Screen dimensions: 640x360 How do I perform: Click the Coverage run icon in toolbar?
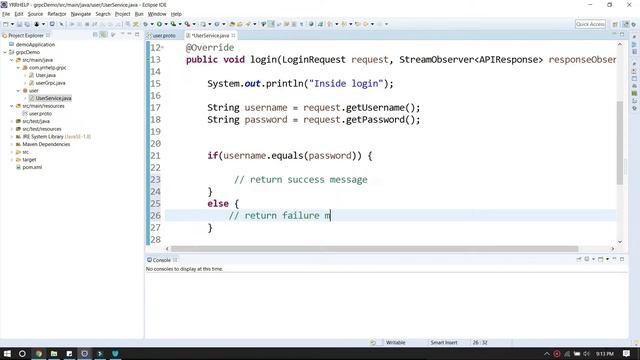click(173, 24)
